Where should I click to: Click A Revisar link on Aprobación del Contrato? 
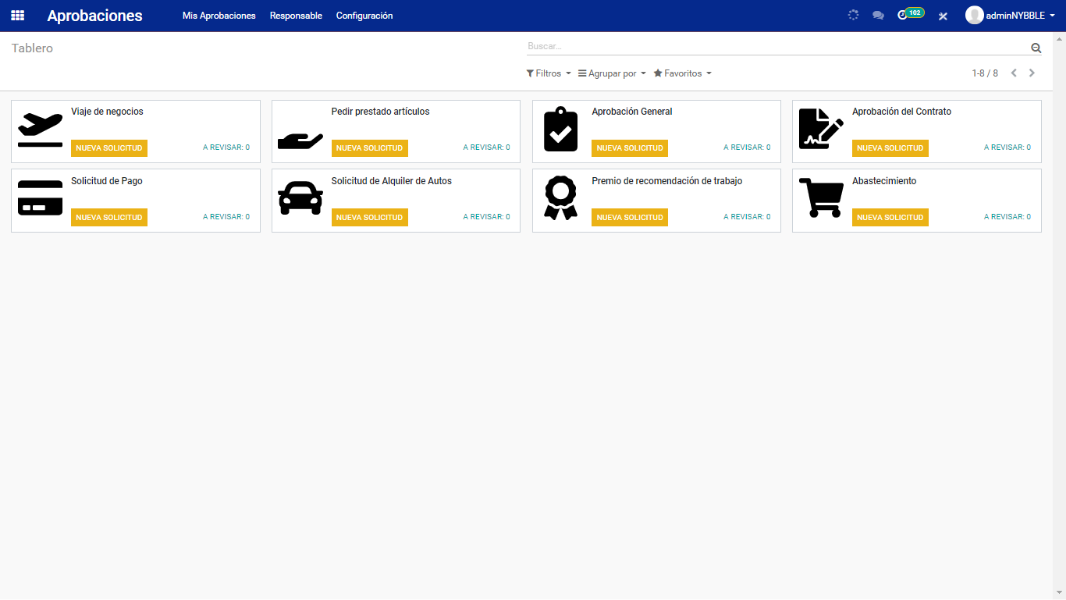coord(1007,148)
